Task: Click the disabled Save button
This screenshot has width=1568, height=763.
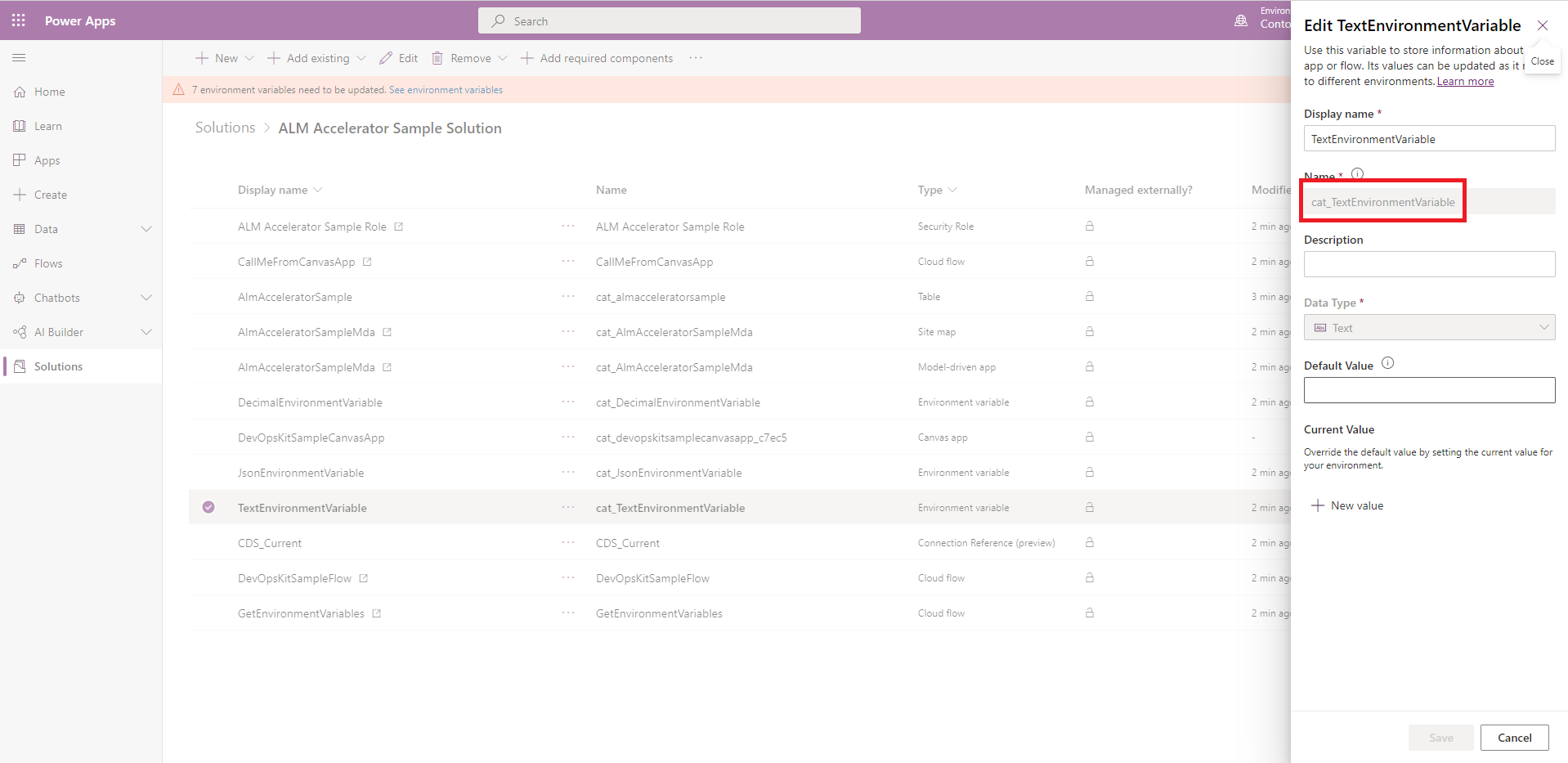Action: point(1440,738)
